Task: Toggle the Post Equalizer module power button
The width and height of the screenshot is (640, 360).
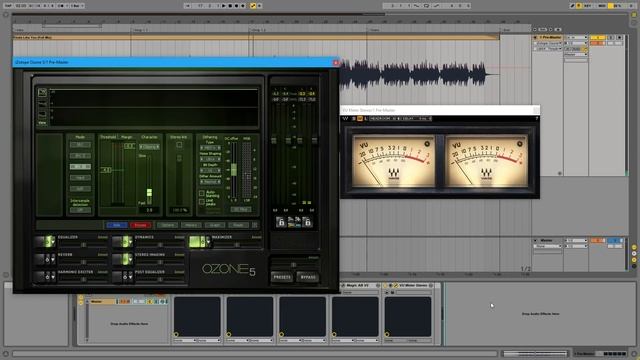Action: pyautogui.click(x=125, y=277)
